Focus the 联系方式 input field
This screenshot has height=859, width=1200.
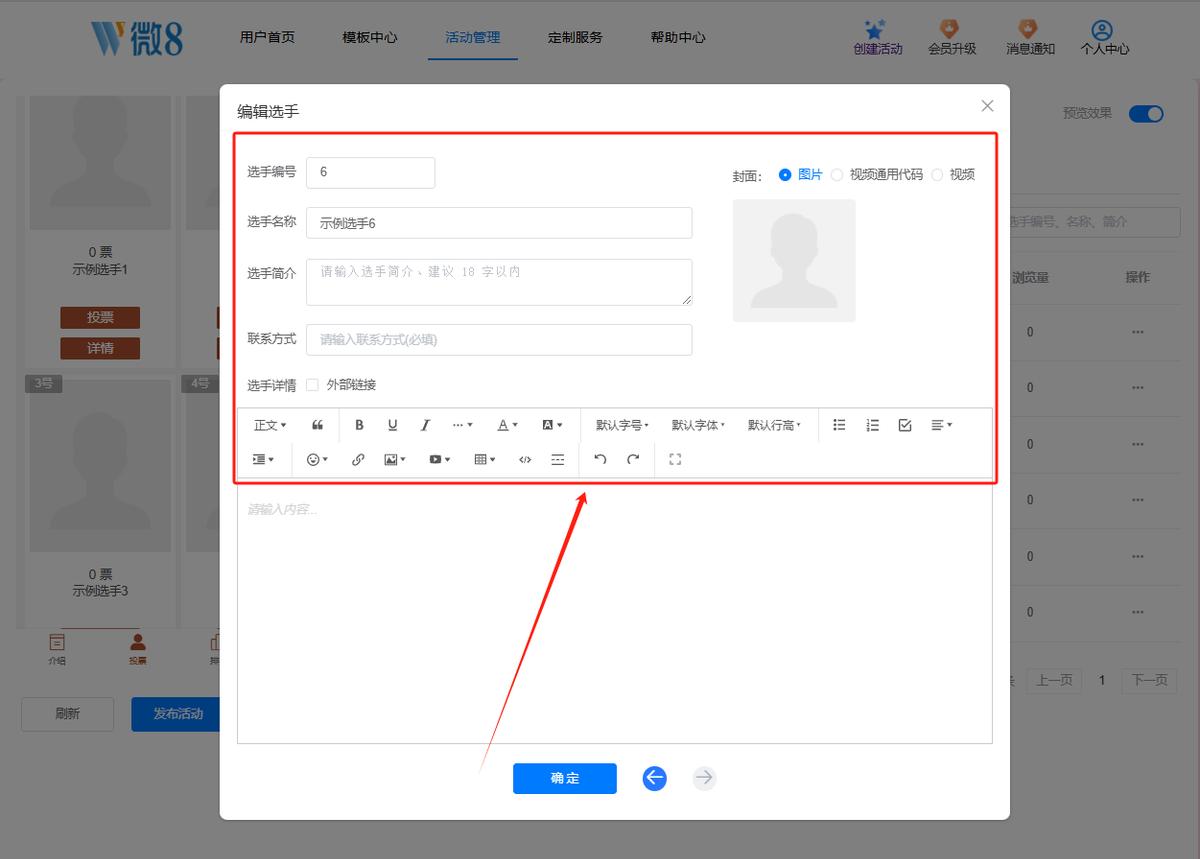tap(499, 340)
